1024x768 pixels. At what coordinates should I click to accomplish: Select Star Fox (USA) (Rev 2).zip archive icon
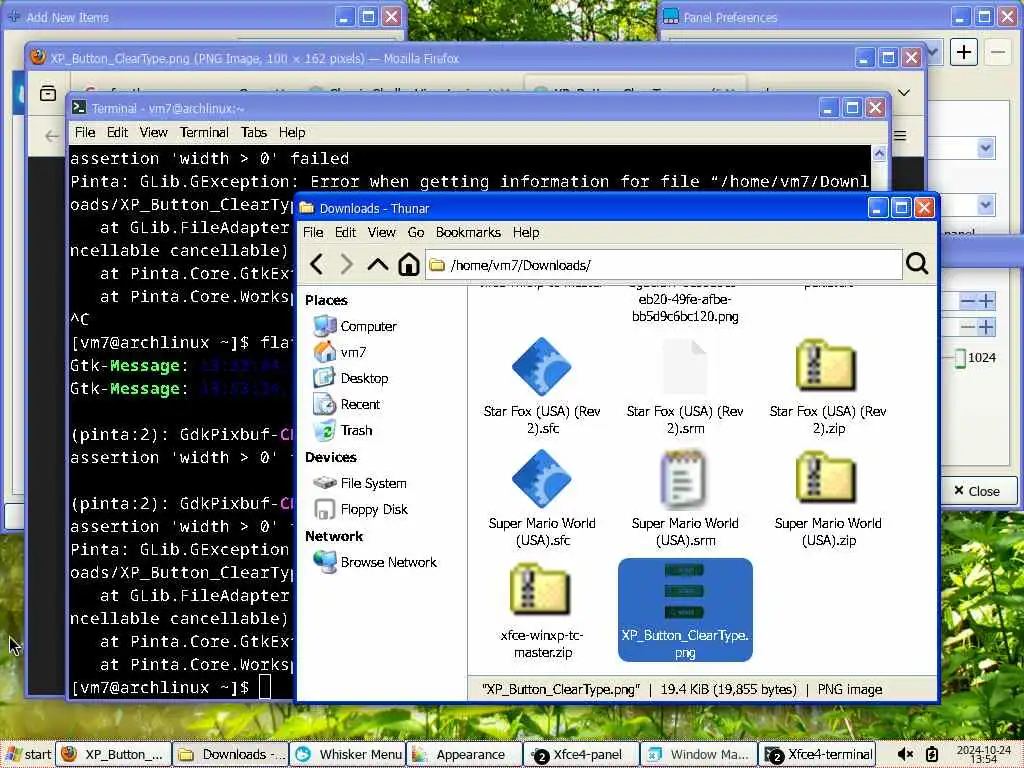click(x=827, y=366)
